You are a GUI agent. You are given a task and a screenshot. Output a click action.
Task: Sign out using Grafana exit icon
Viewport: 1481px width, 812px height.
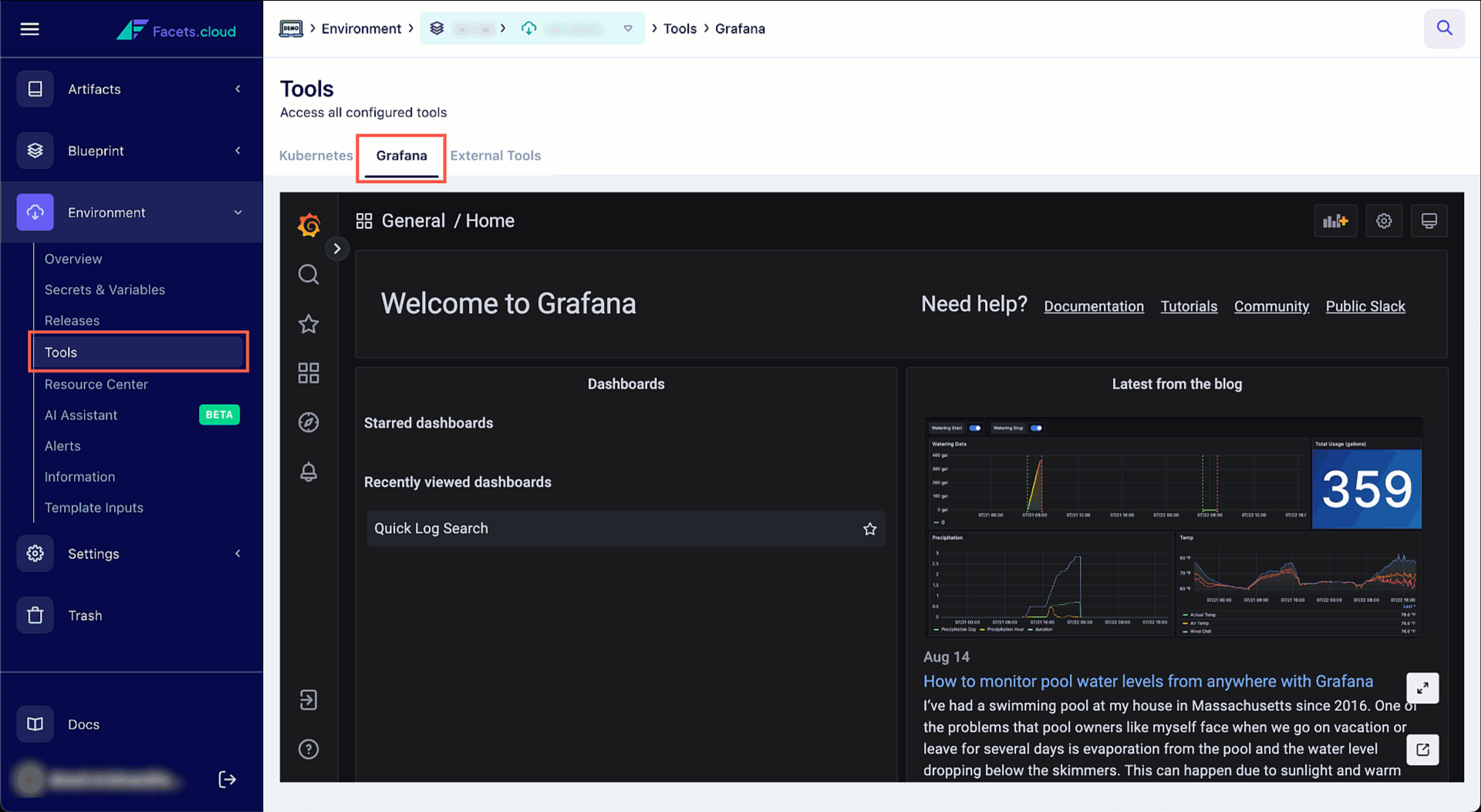coord(309,699)
